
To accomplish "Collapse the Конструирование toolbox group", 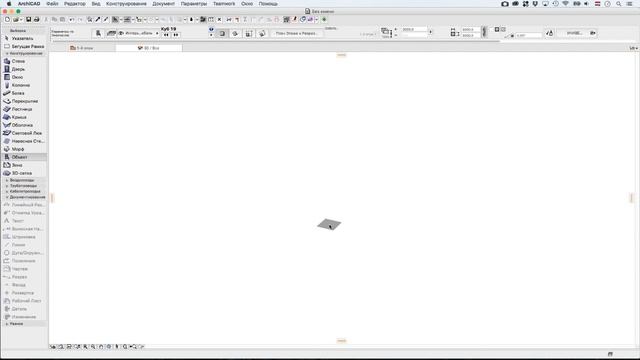I will [24, 53].
